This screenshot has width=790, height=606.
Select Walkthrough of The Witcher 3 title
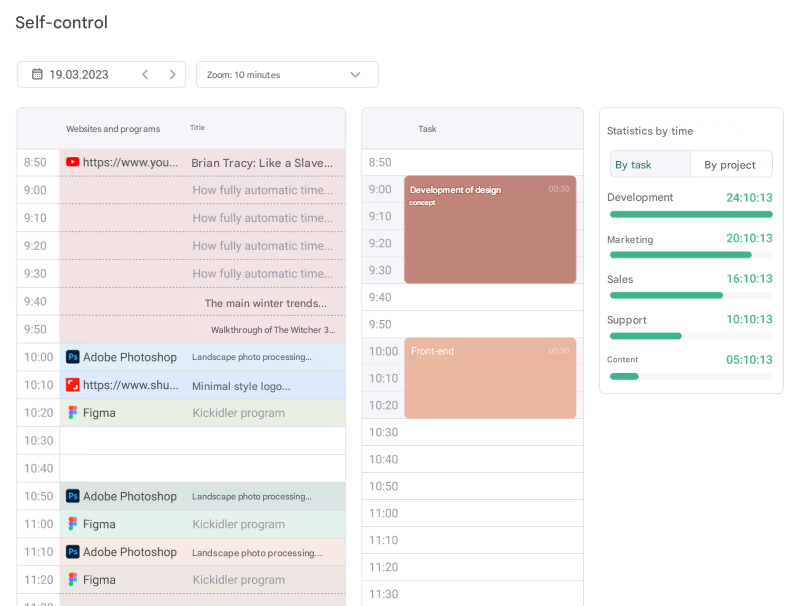coord(273,330)
